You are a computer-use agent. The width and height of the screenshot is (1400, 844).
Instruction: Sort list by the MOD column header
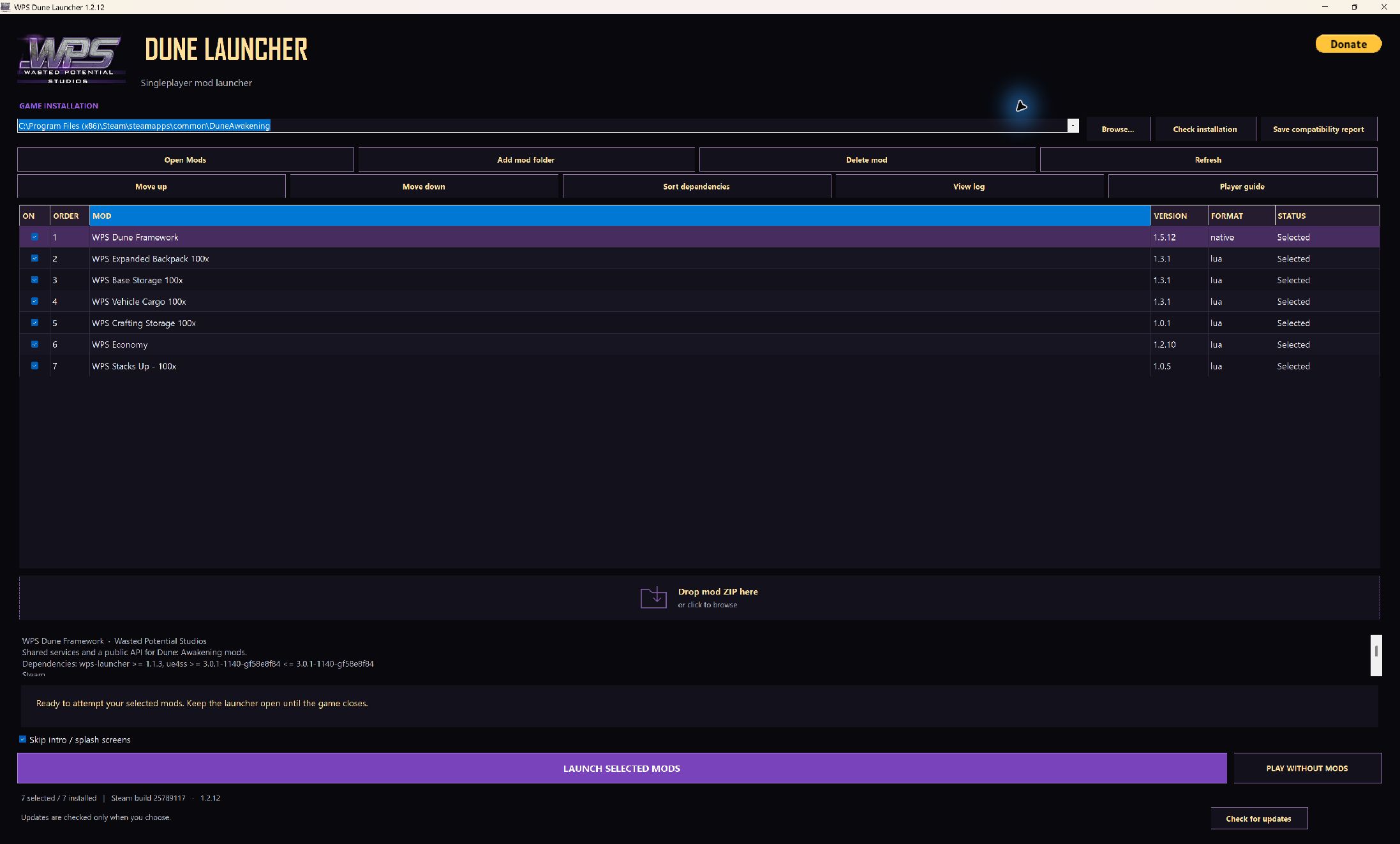620,216
